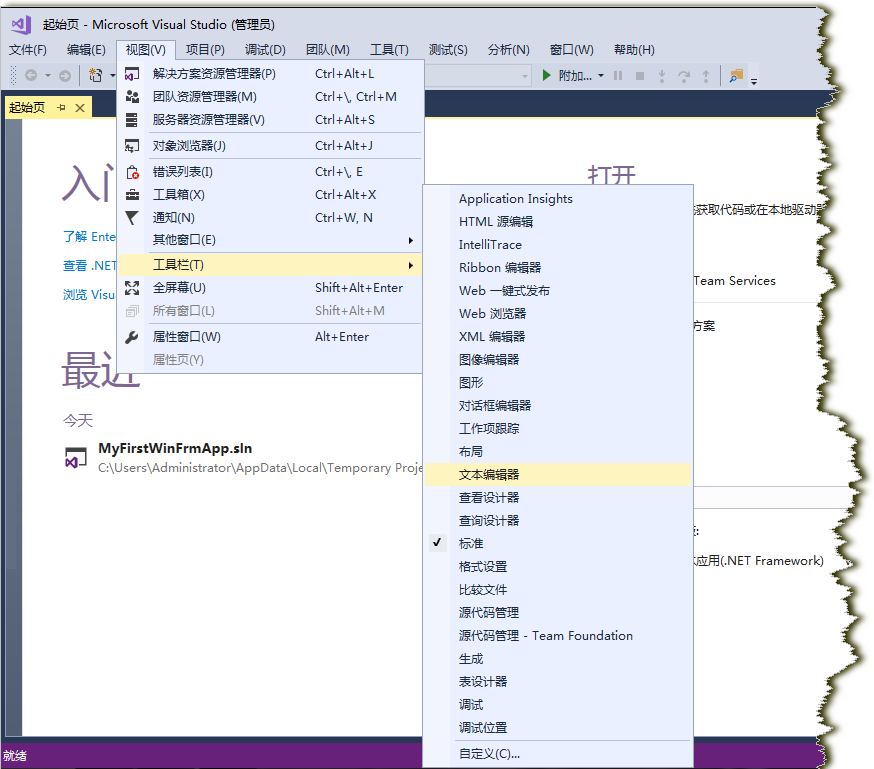Open the 分析(N) menu
Viewport: 874px width, 769px height.
508,50
